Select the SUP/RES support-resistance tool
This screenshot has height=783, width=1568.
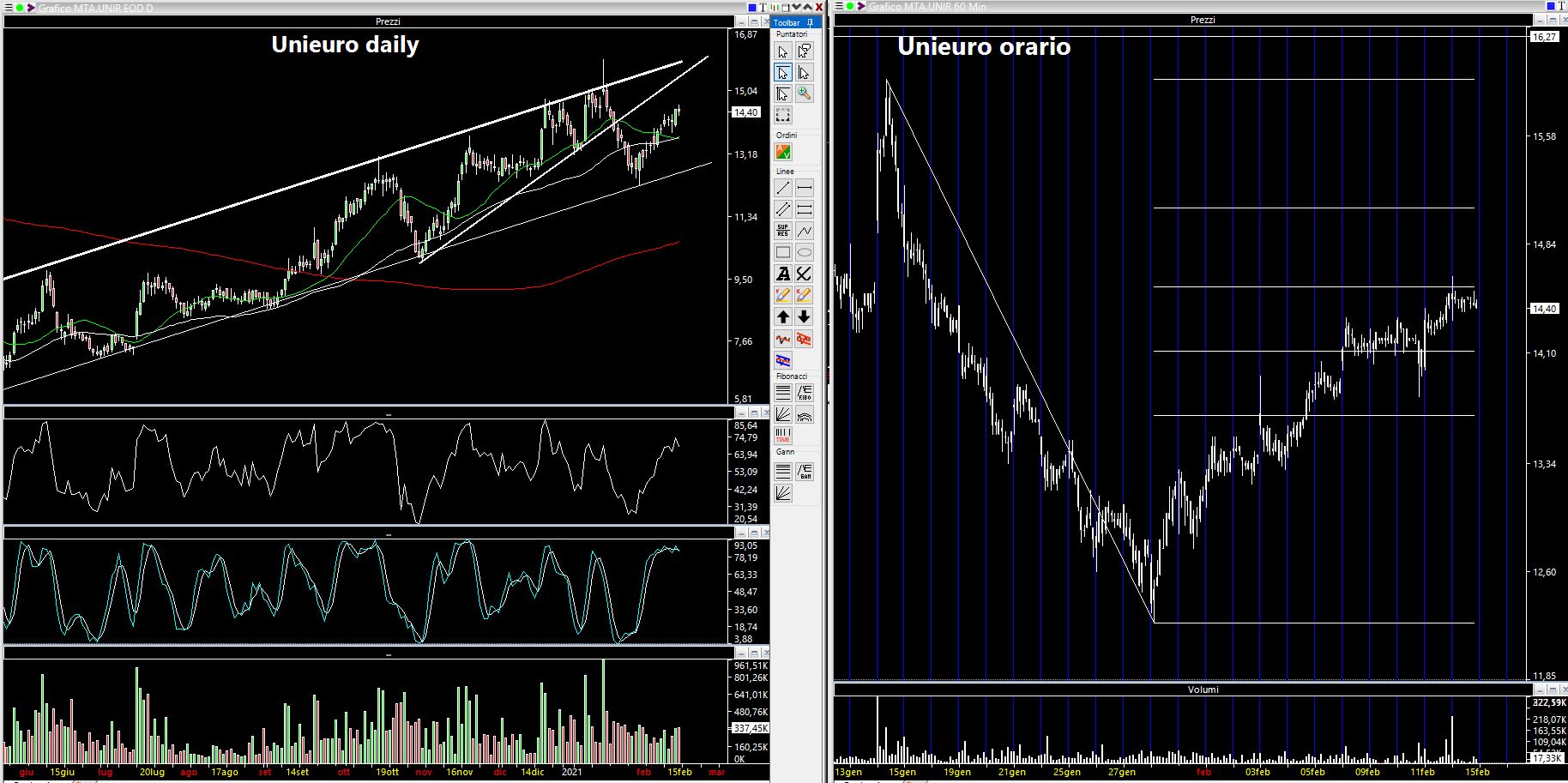[783, 231]
